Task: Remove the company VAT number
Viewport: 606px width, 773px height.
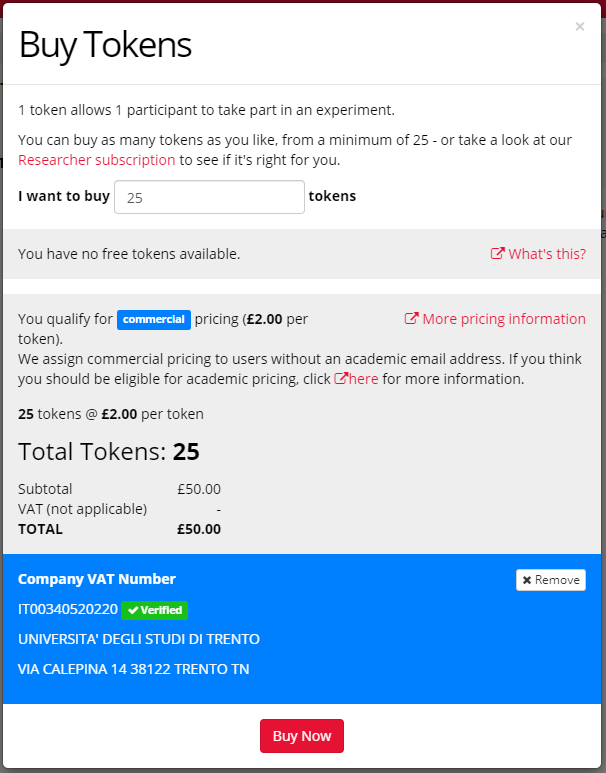Action: tap(551, 580)
